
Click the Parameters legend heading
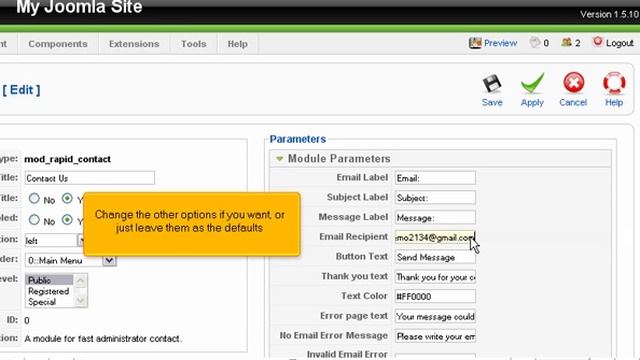pyautogui.click(x=298, y=139)
